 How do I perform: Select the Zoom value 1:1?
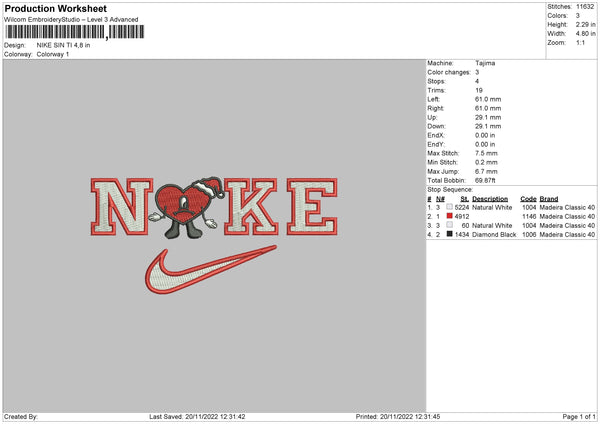580,42
